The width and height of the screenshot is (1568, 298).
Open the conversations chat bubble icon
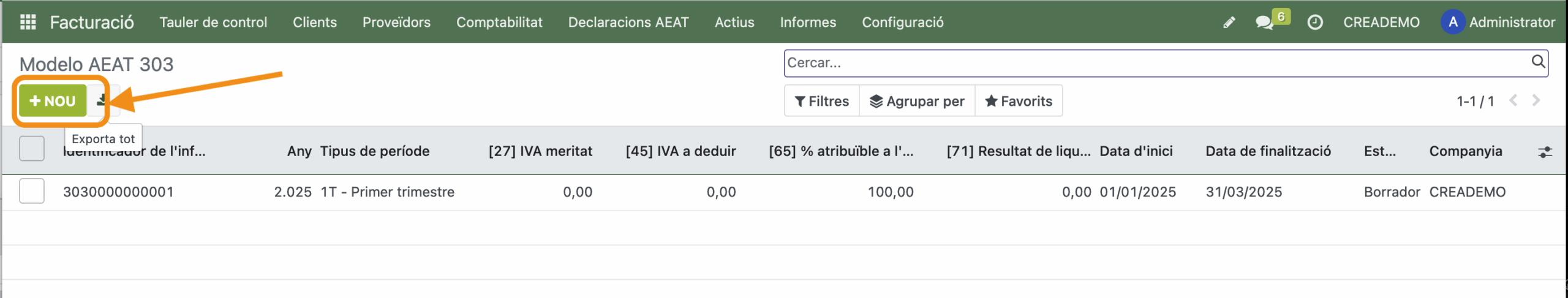(x=1264, y=23)
